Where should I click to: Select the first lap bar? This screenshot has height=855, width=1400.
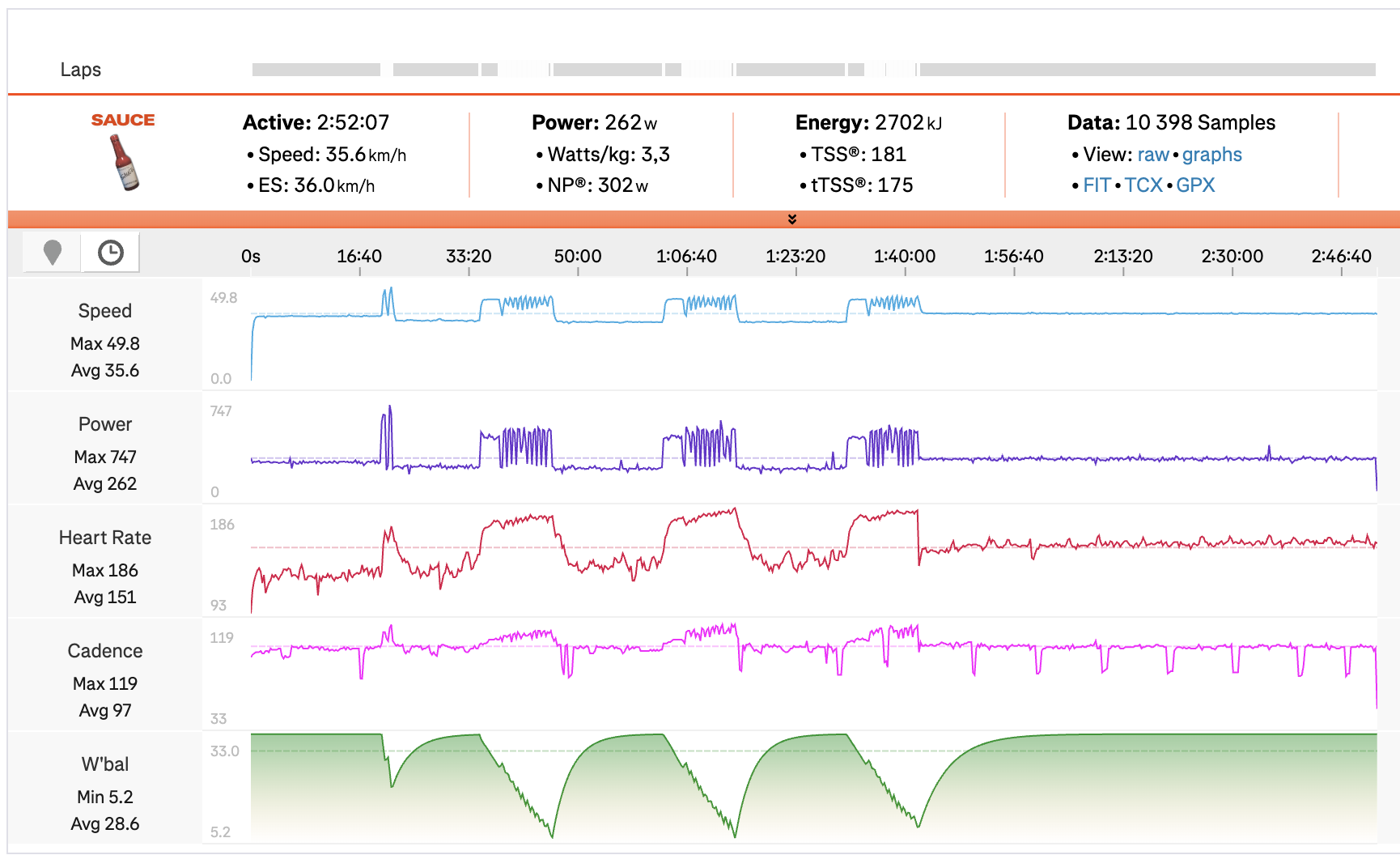tap(316, 70)
